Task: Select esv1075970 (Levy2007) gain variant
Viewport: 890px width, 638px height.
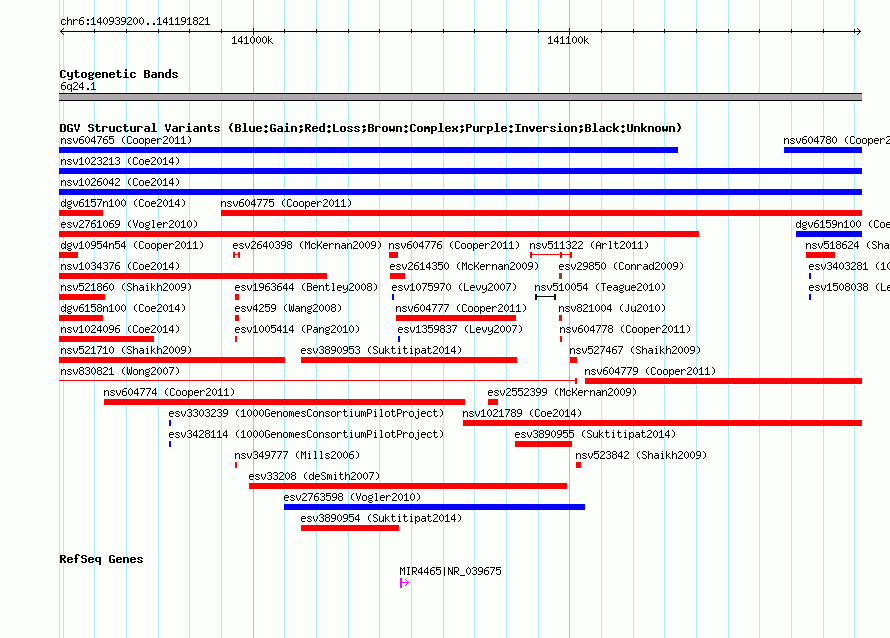Action: pyautogui.click(x=454, y=287)
